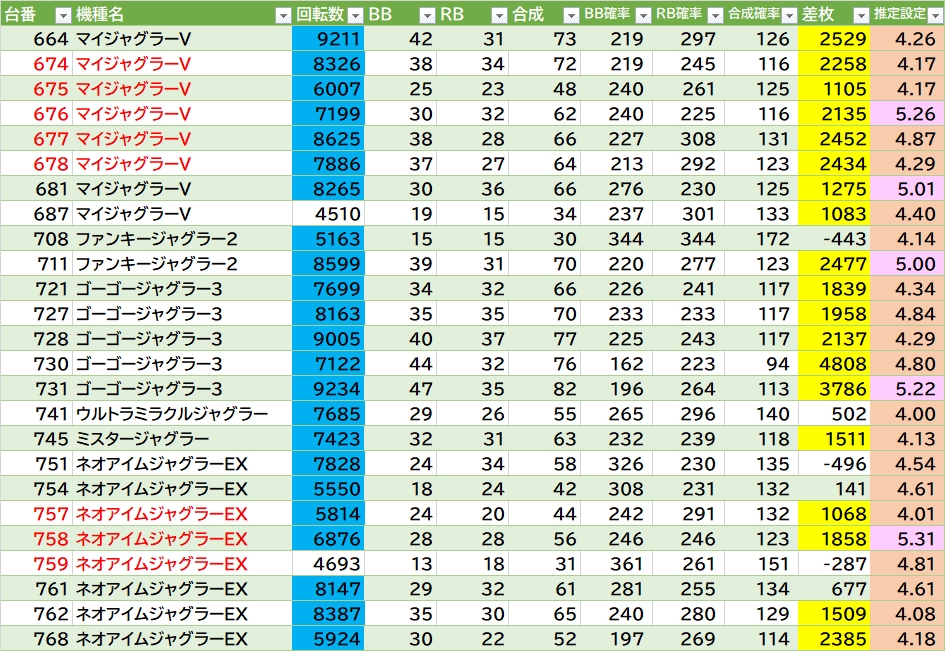Open the 推定設定 column filter dropdown
Screen dimensions: 945x651
(x=935, y=16)
